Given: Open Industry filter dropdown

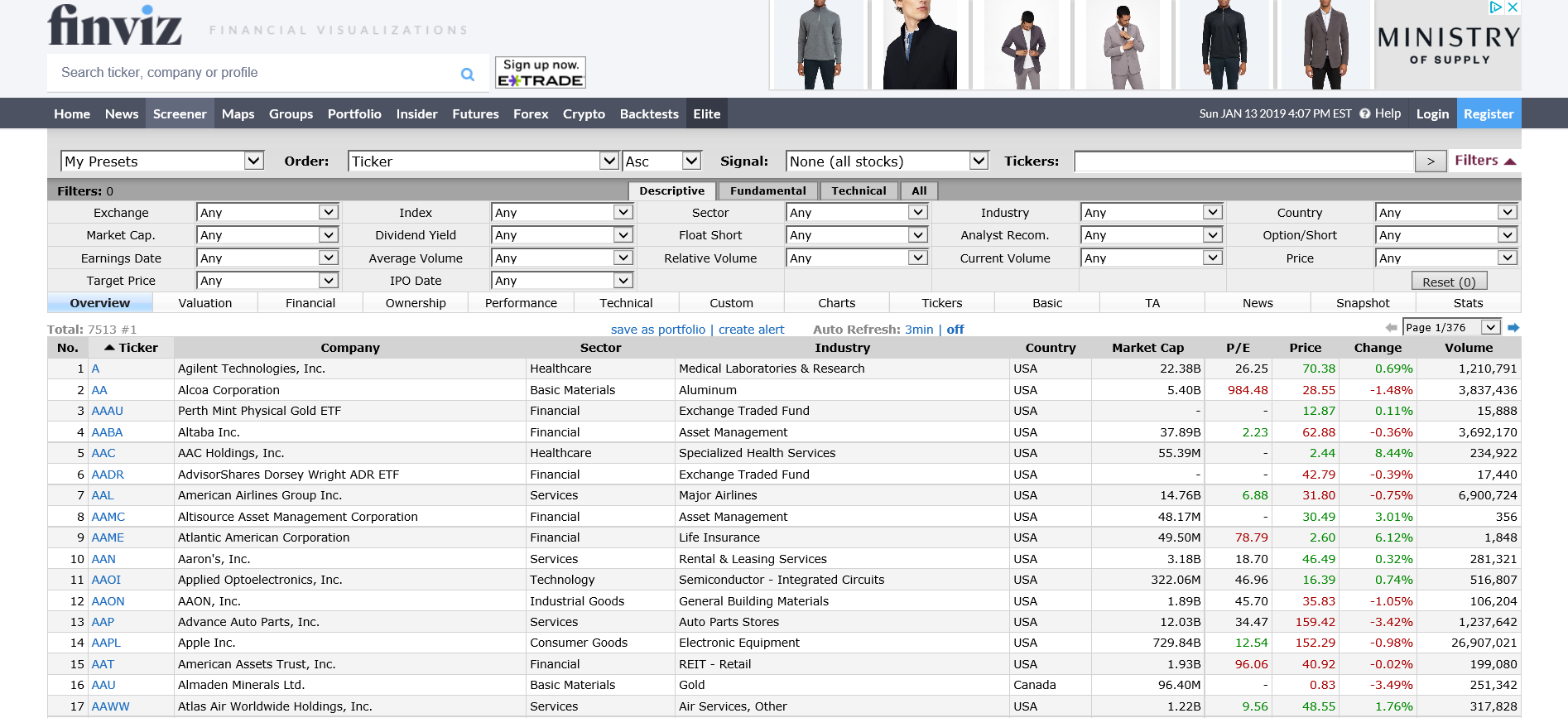Looking at the screenshot, I should [x=1152, y=212].
